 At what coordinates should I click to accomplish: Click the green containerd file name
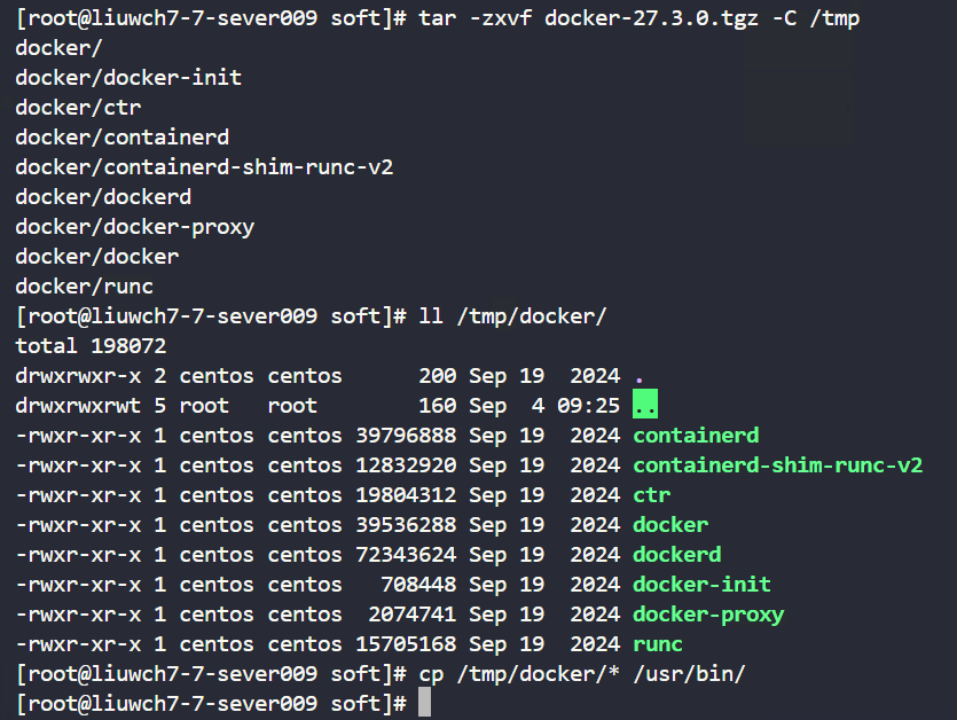click(696, 435)
